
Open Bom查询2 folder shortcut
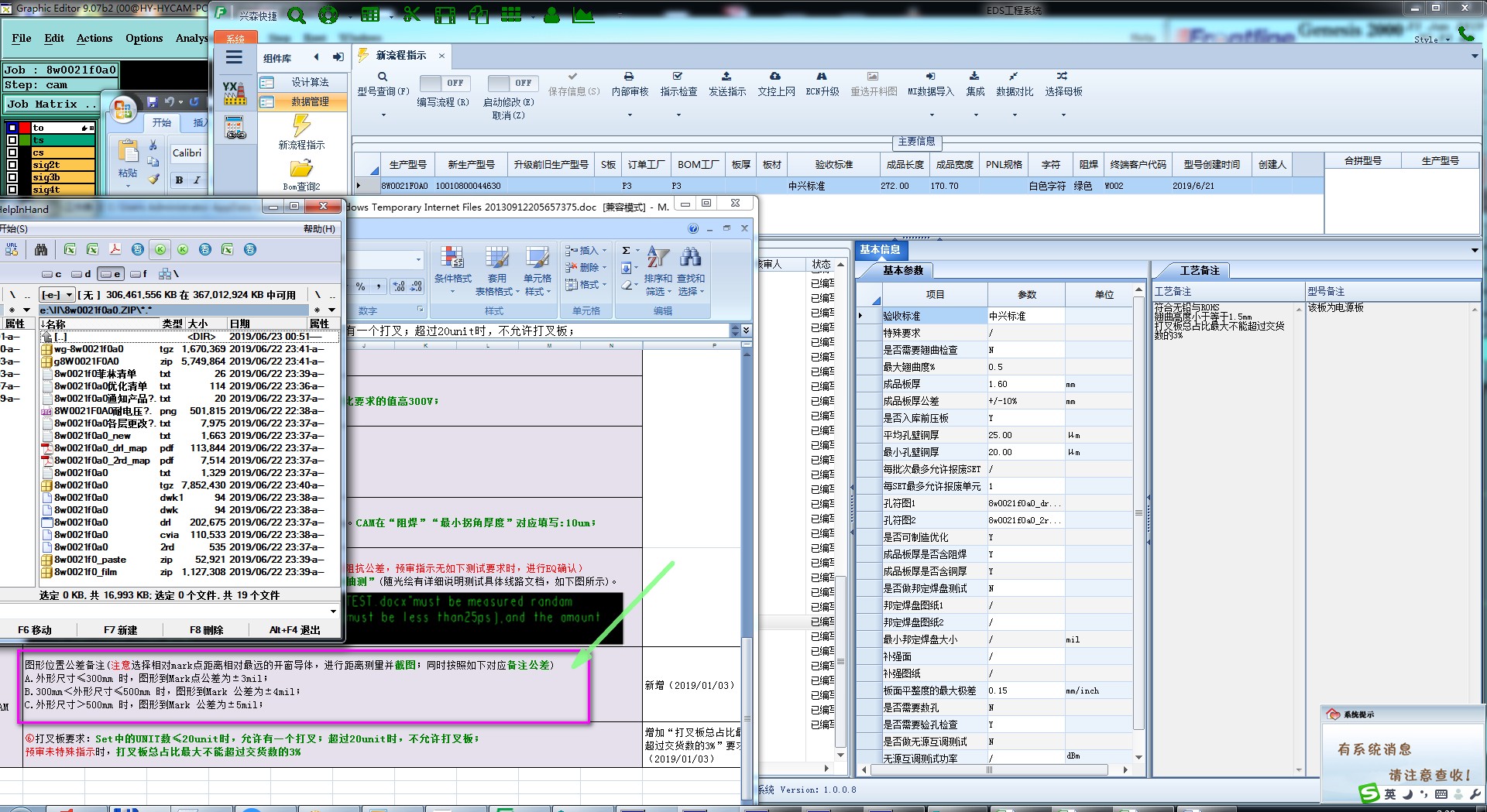301,168
